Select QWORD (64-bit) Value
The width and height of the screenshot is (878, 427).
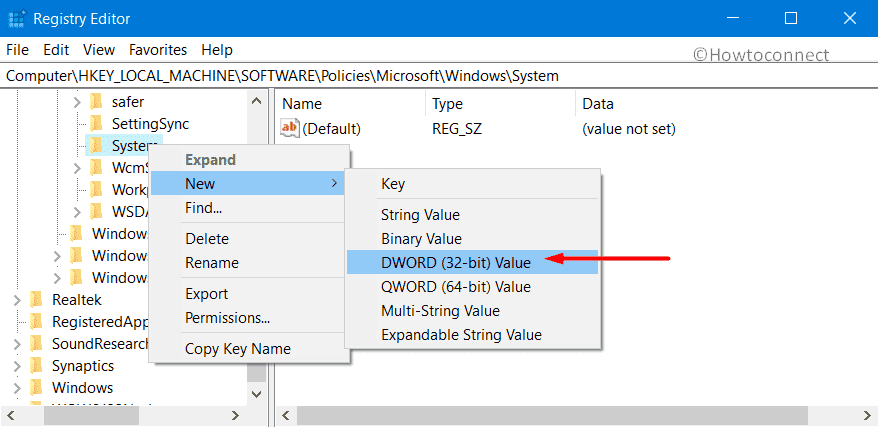(473, 287)
